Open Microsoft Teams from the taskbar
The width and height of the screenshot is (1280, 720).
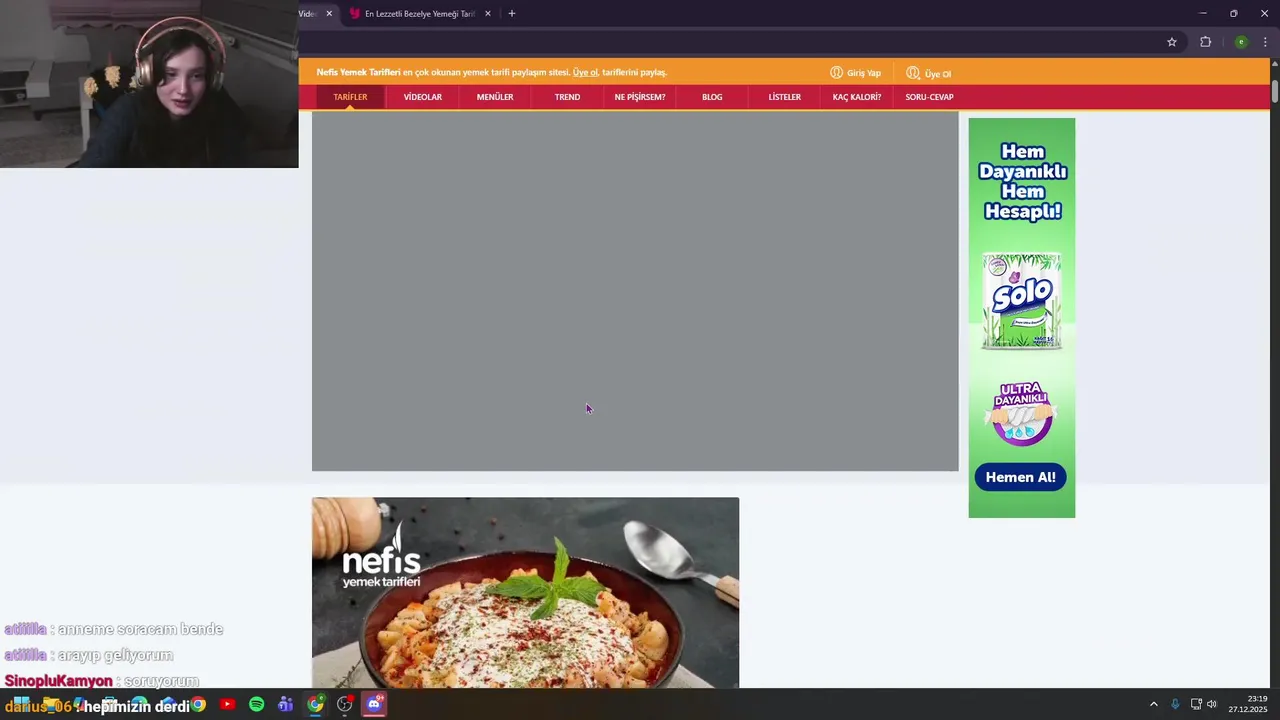click(285, 704)
